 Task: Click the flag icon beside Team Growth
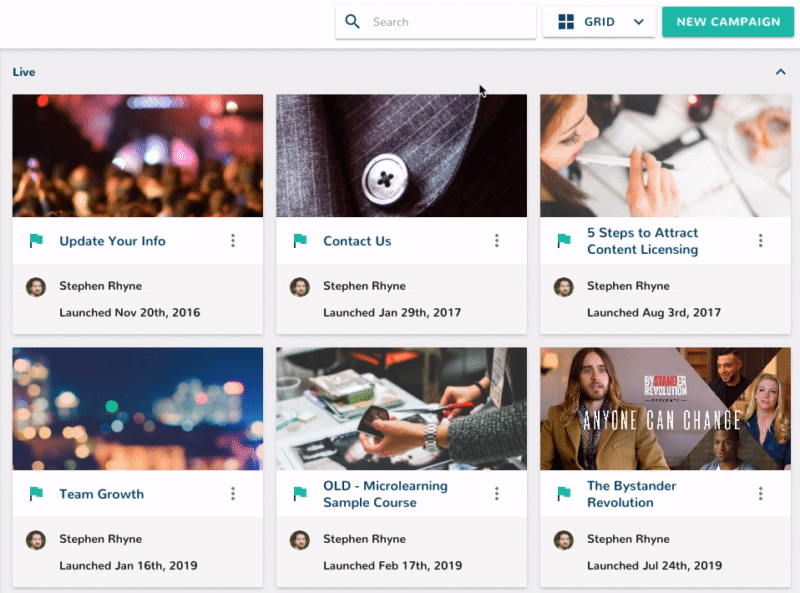(x=36, y=494)
